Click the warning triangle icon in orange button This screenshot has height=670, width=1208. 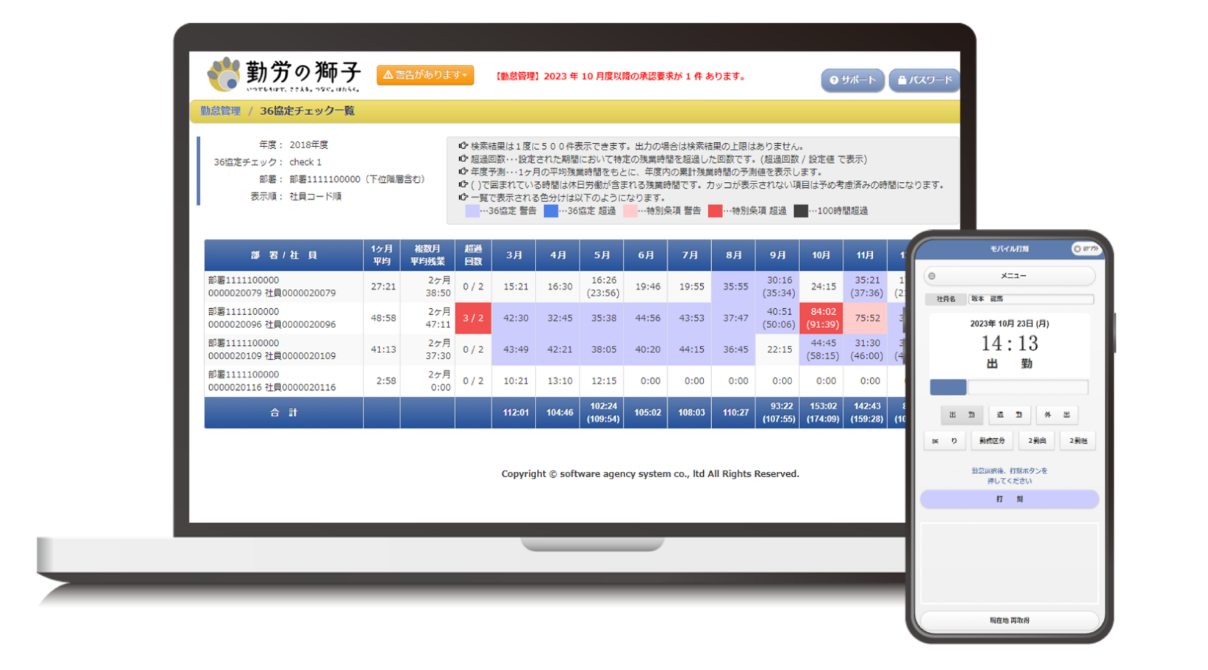(x=389, y=75)
